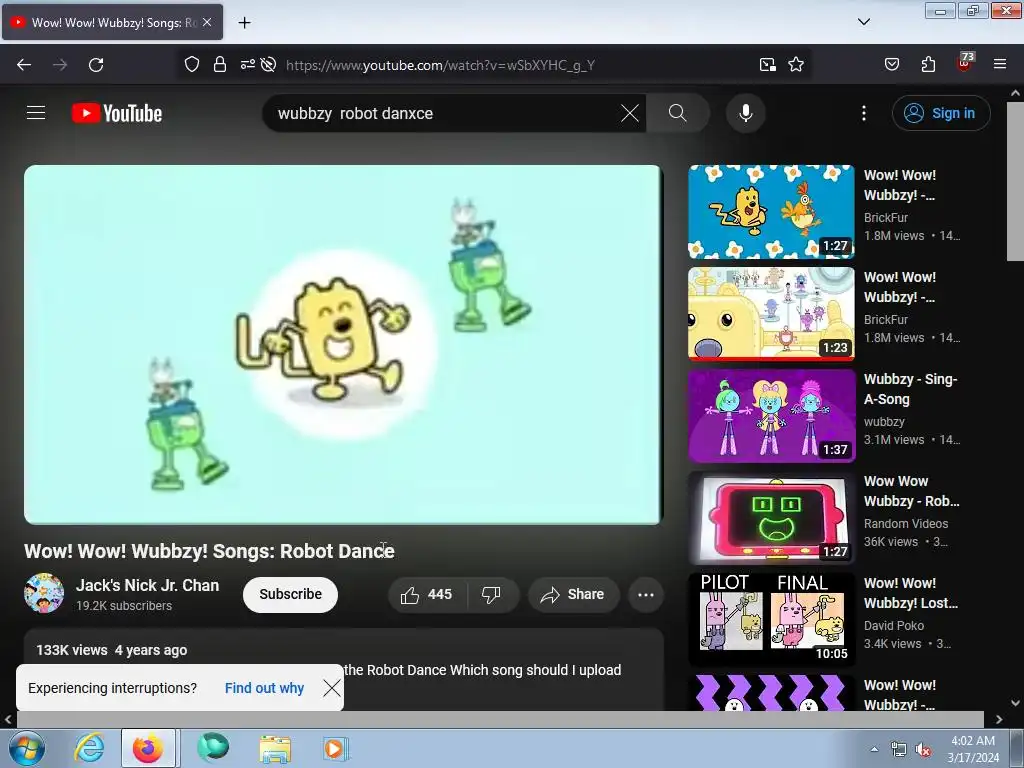Open the Windows Start menu
Image resolution: width=1024 pixels, height=768 pixels.
coord(25,748)
